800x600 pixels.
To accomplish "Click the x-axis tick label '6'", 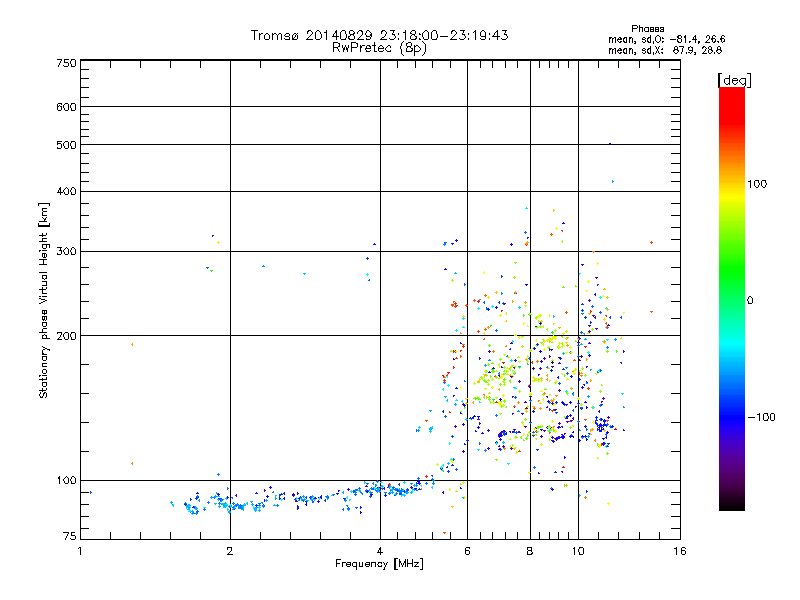I will tap(467, 551).
